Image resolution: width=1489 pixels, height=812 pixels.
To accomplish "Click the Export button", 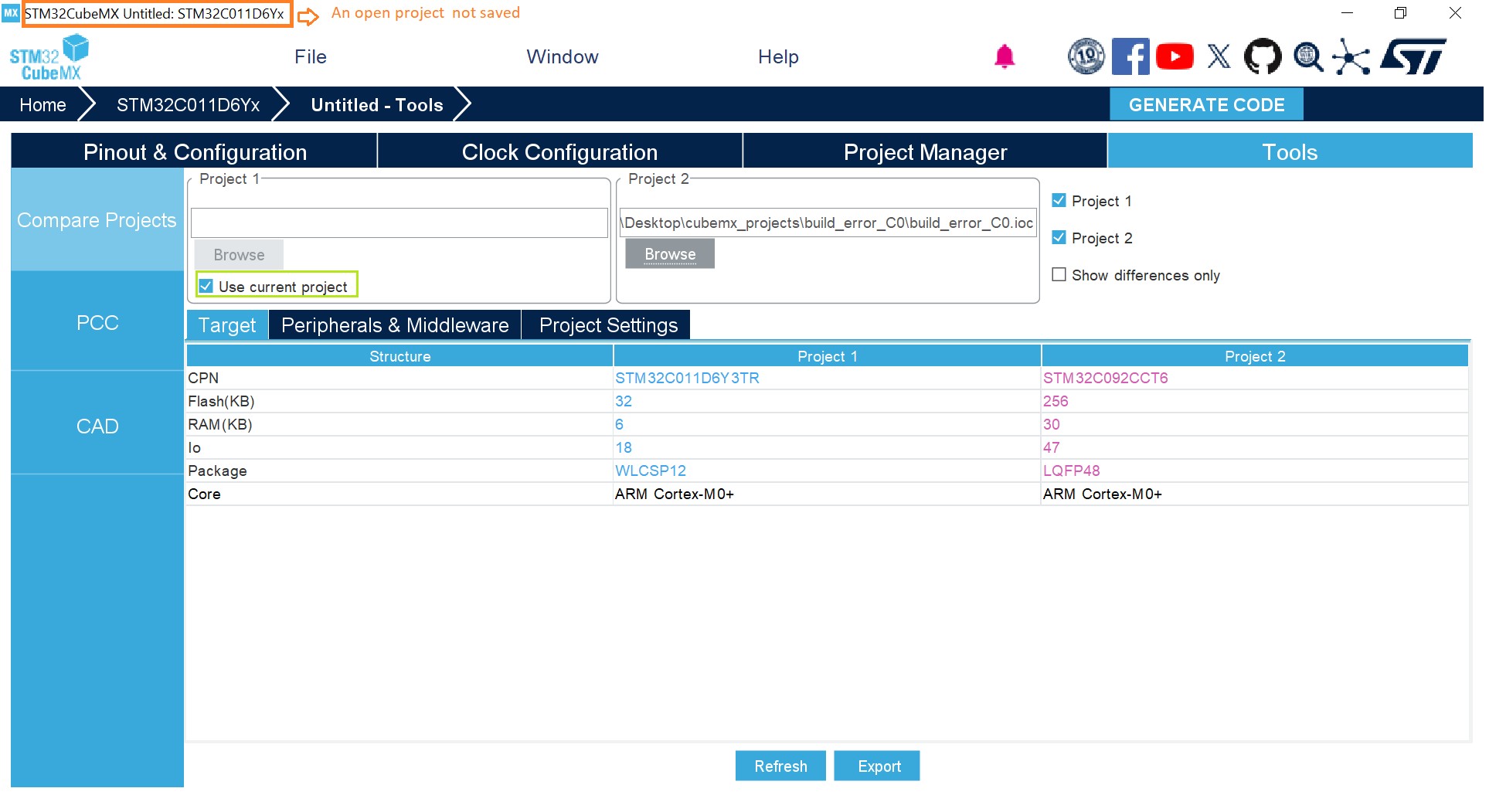I will pos(877,766).
